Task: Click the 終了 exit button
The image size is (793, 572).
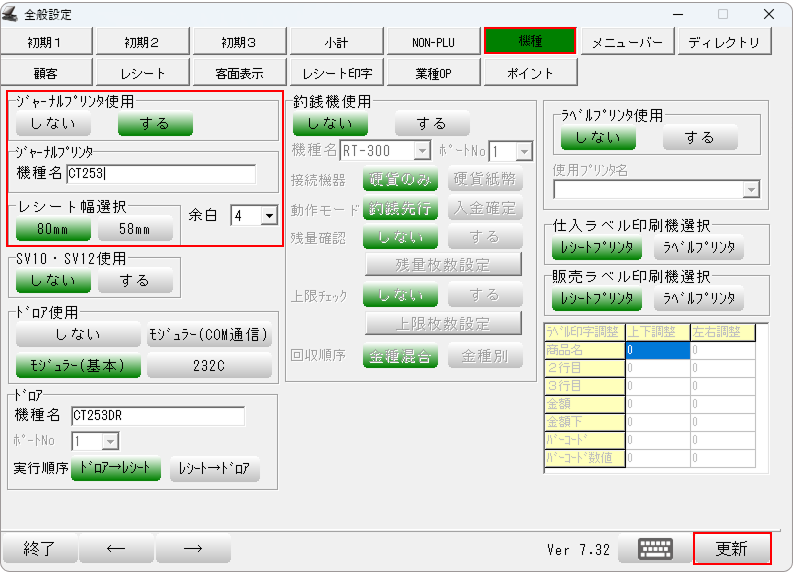Action: 39,549
